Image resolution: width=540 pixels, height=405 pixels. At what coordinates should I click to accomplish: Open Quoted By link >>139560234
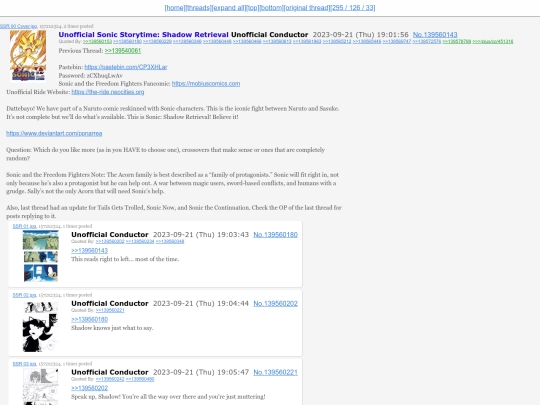140,241
